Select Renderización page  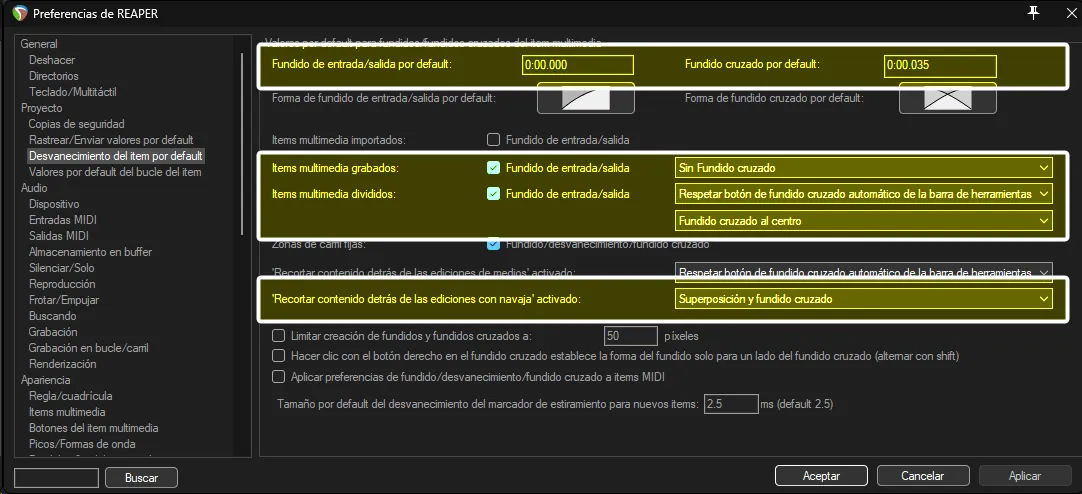pyautogui.click(x=63, y=364)
